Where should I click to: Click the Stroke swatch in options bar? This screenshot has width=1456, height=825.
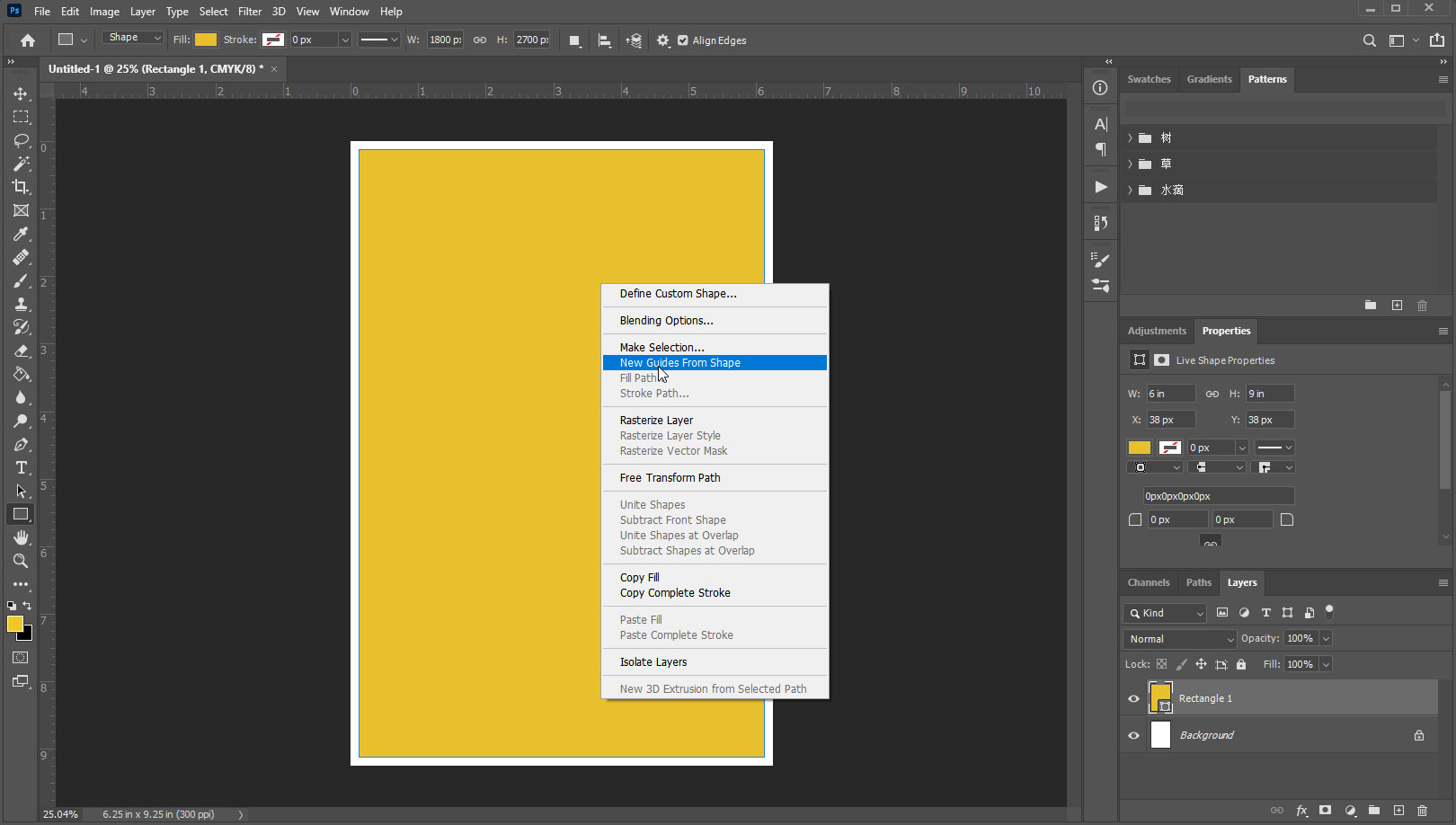click(x=273, y=40)
